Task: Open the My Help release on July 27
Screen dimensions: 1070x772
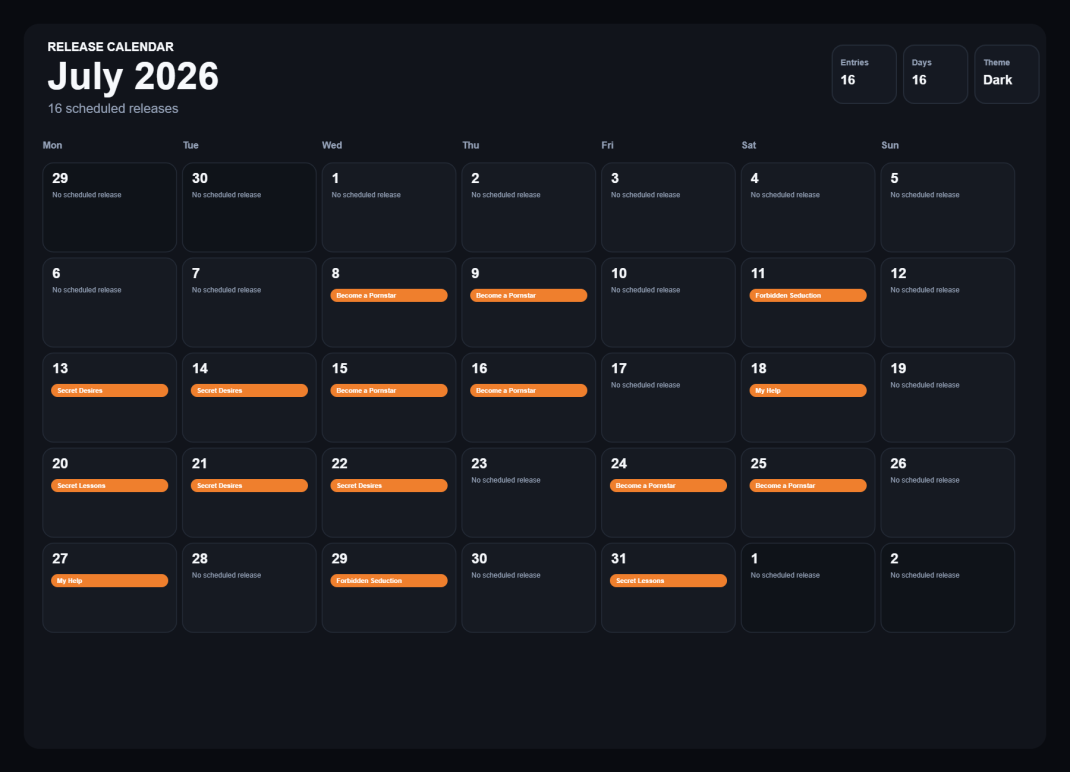Action: pos(109,580)
